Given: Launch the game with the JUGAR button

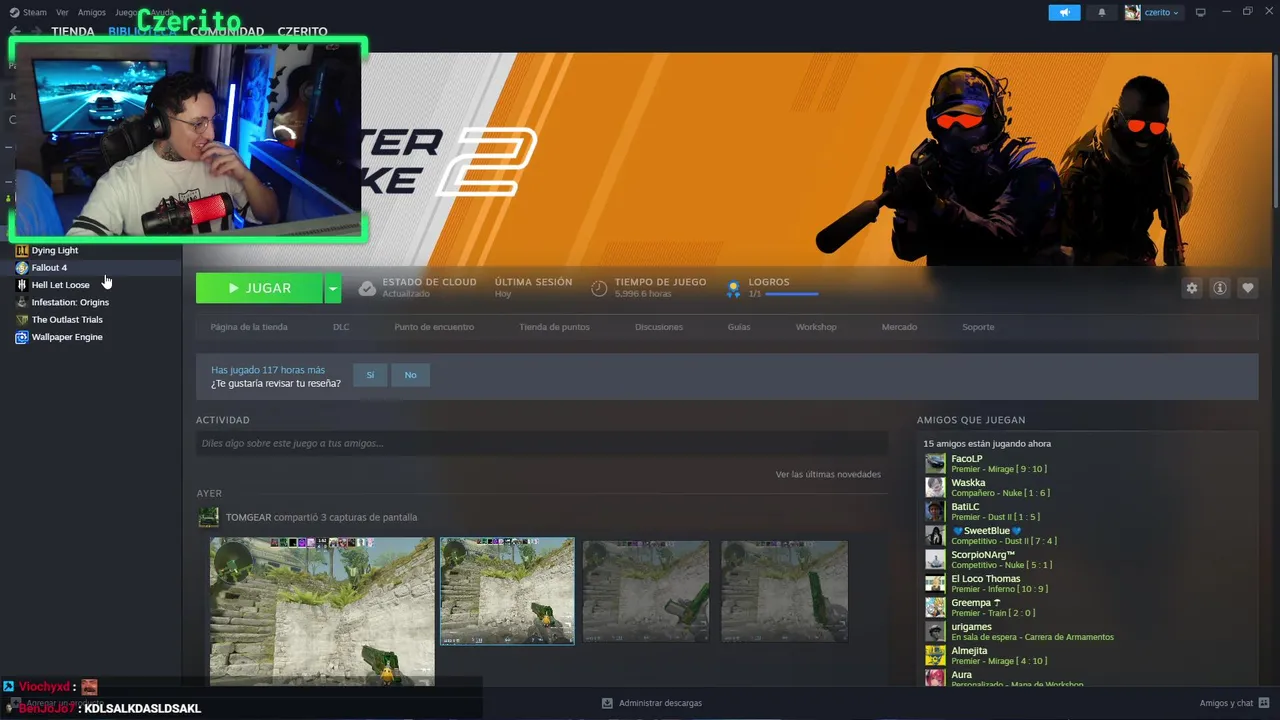Looking at the screenshot, I should tap(259, 288).
